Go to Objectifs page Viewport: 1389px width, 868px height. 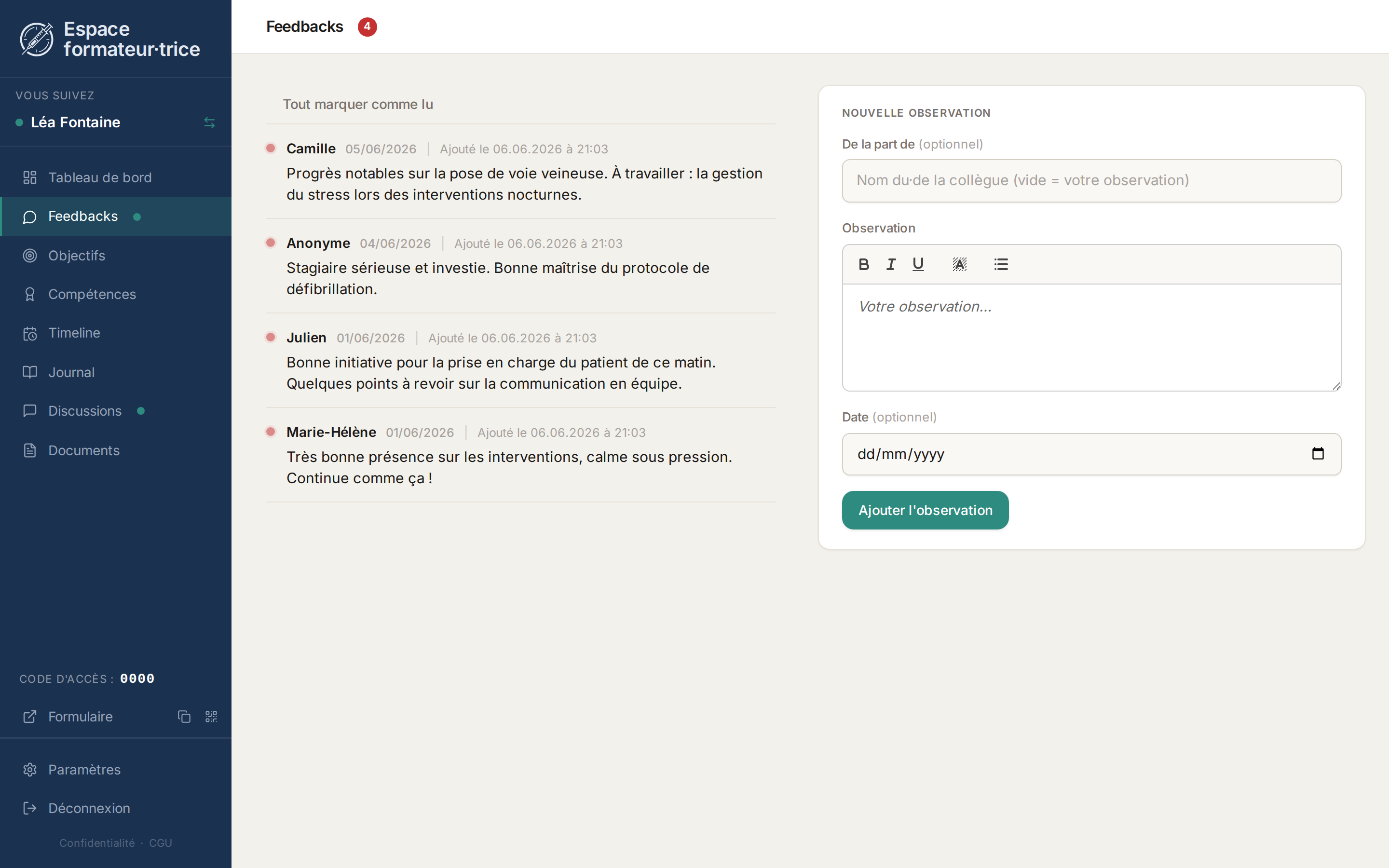coord(115,256)
